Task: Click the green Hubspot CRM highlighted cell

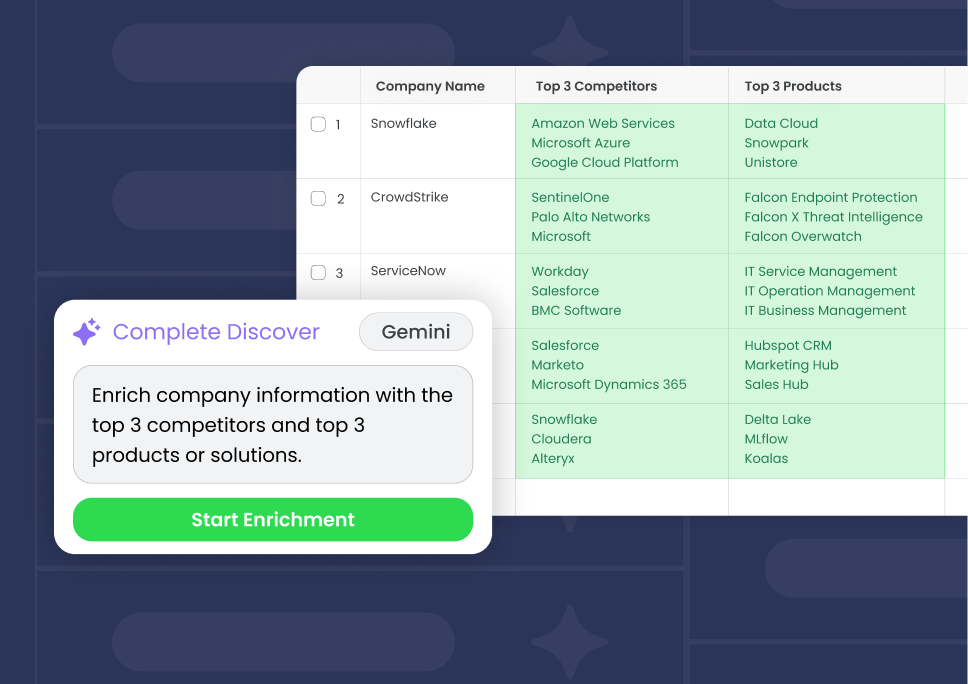Action: 790,345
